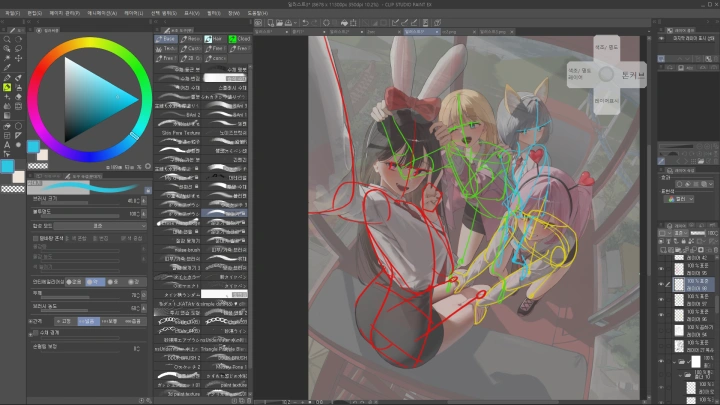This screenshot has height=405, width=720.
Task: Toggle visibility of layer 레이어 97
Action: [x=662, y=300]
